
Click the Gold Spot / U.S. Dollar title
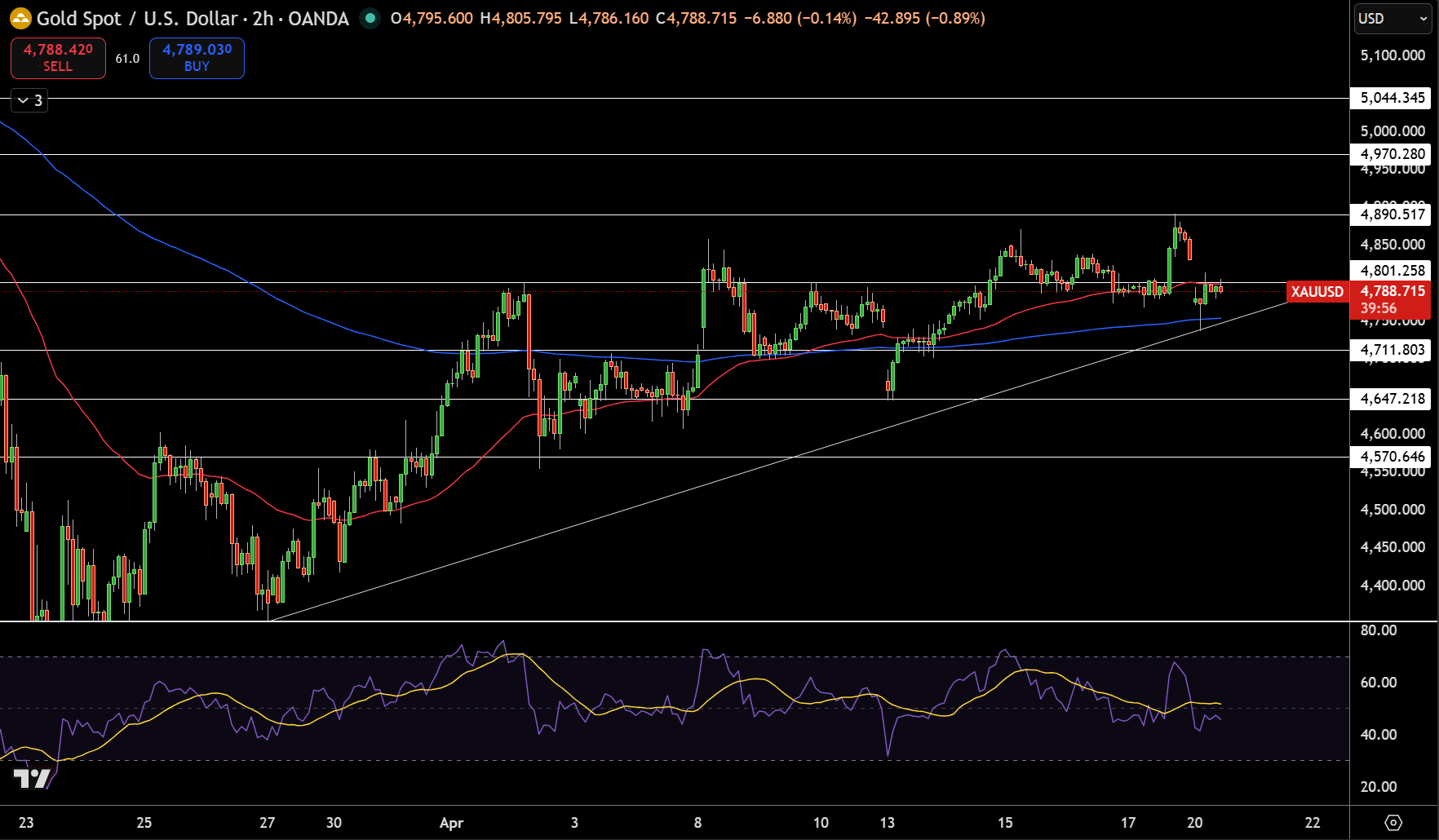coord(137,18)
